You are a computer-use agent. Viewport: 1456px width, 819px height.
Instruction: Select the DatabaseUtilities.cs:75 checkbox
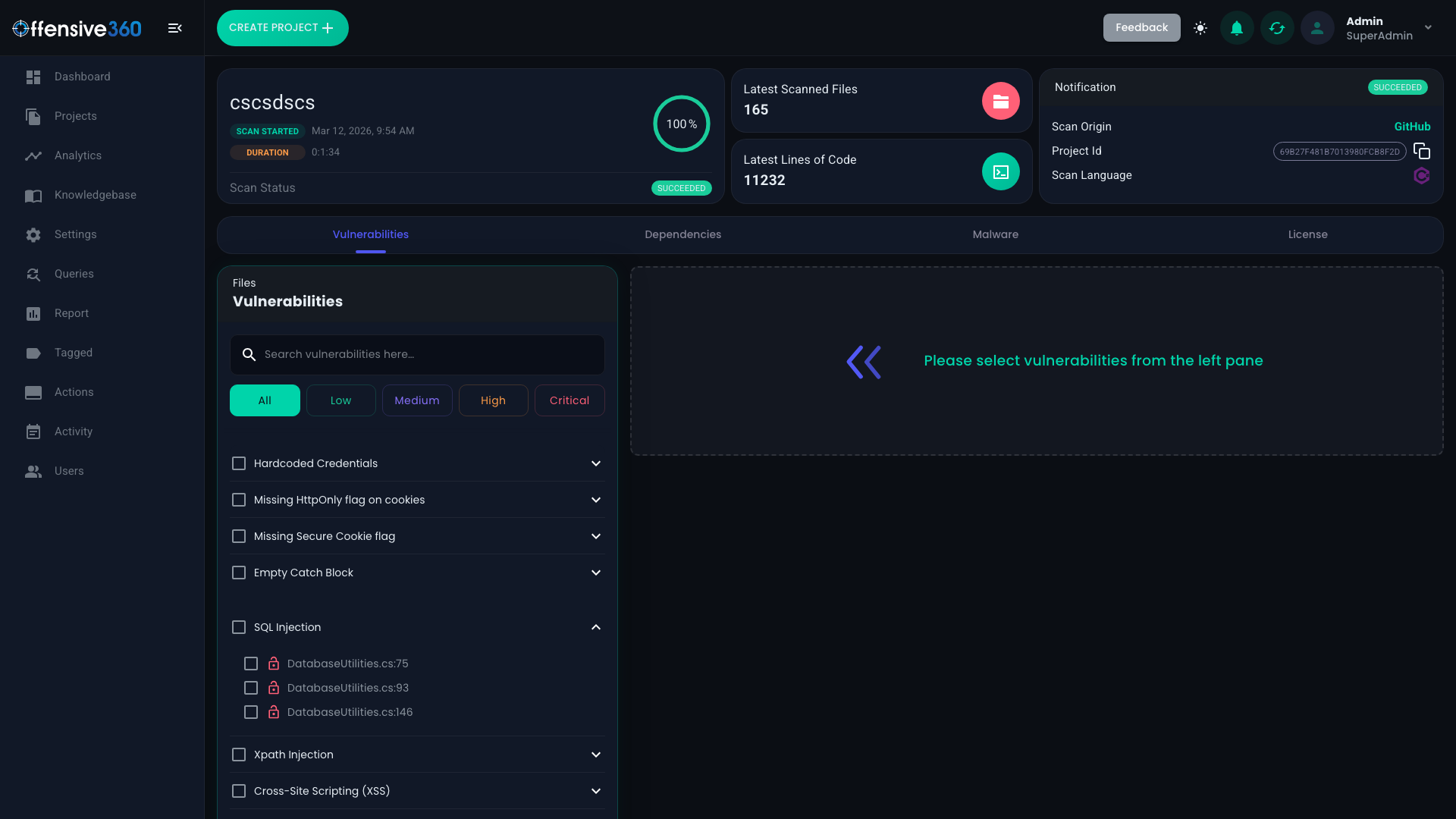coord(251,664)
